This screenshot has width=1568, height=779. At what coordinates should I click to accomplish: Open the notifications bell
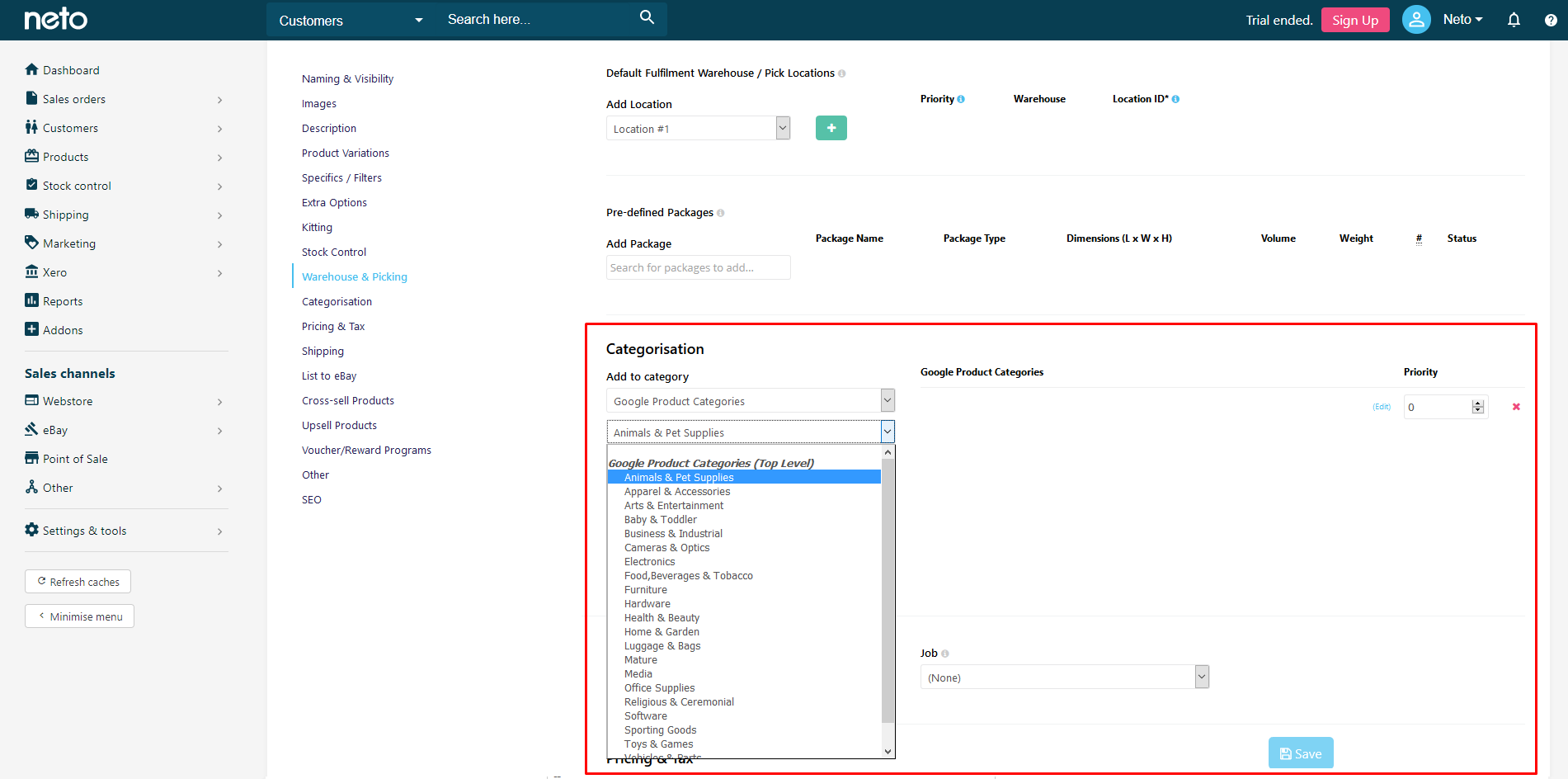[1514, 20]
